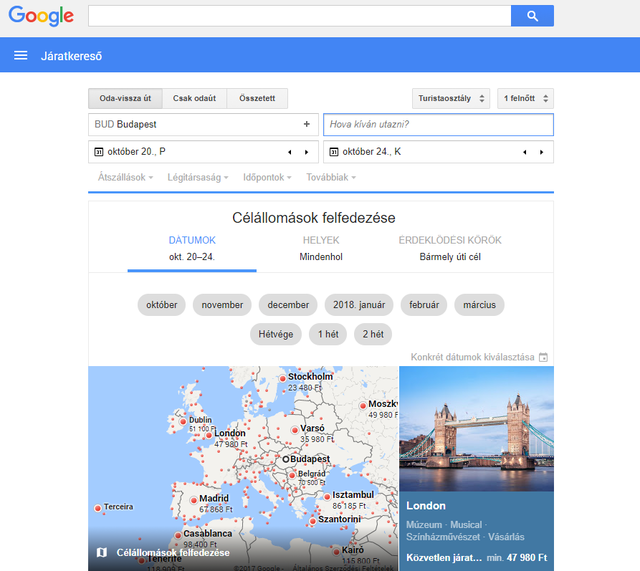The height and width of the screenshot is (571, 640).
Task: Click the Stockholm map marker
Action: (x=282, y=379)
